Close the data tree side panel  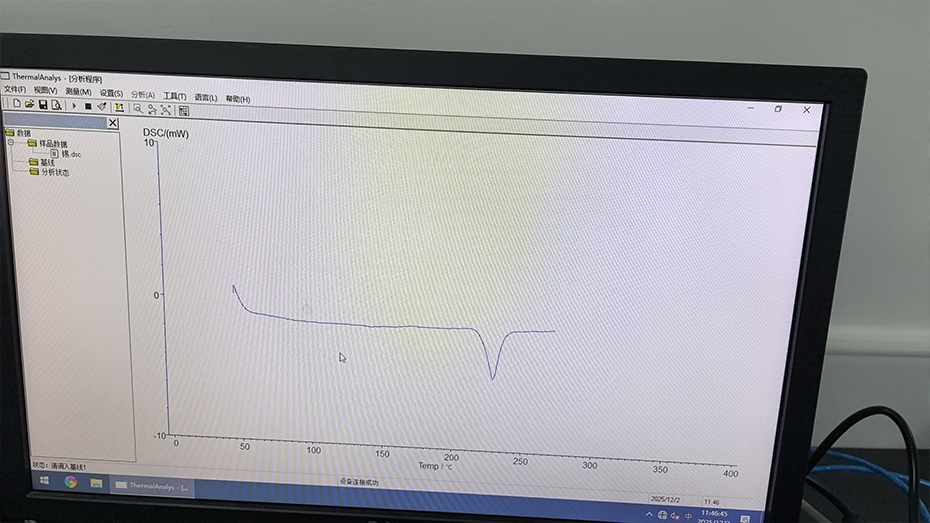click(113, 123)
